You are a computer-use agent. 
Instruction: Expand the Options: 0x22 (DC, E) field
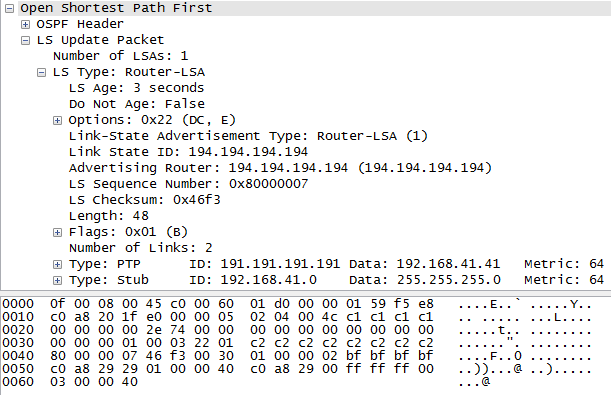(x=57, y=120)
